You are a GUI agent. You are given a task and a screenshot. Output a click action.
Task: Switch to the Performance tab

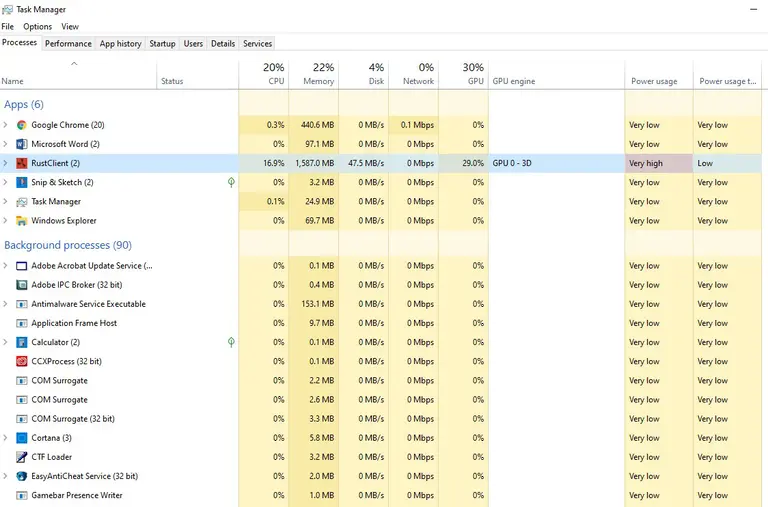click(x=68, y=44)
